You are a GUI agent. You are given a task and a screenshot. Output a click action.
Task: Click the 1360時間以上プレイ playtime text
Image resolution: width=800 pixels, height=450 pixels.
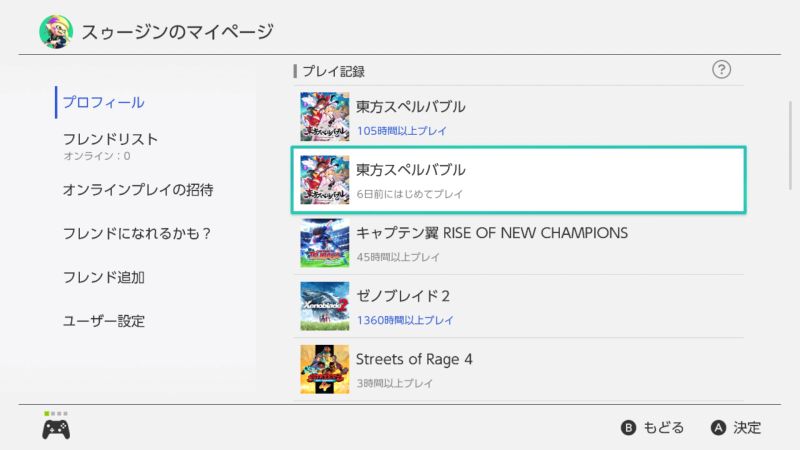click(x=405, y=320)
